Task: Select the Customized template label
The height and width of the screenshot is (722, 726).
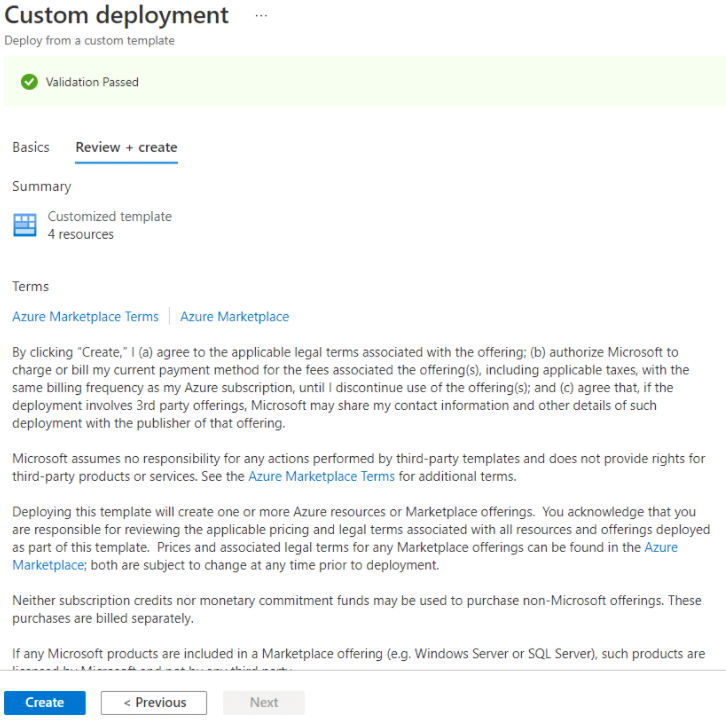Action: 110,216
